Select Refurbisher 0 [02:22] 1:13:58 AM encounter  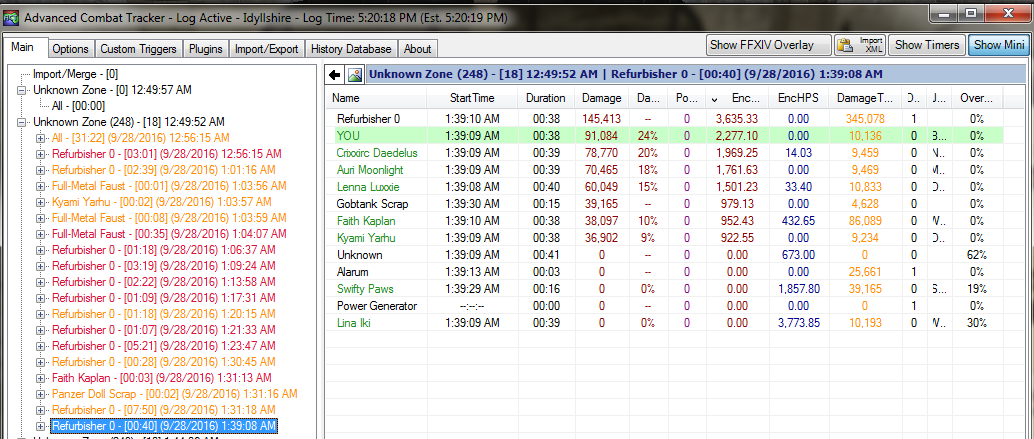click(x=164, y=282)
